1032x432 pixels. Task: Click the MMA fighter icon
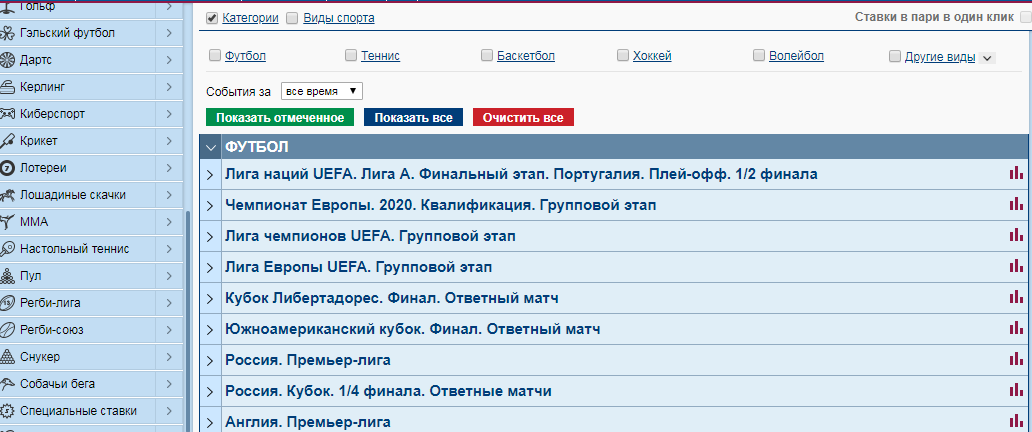(7, 222)
